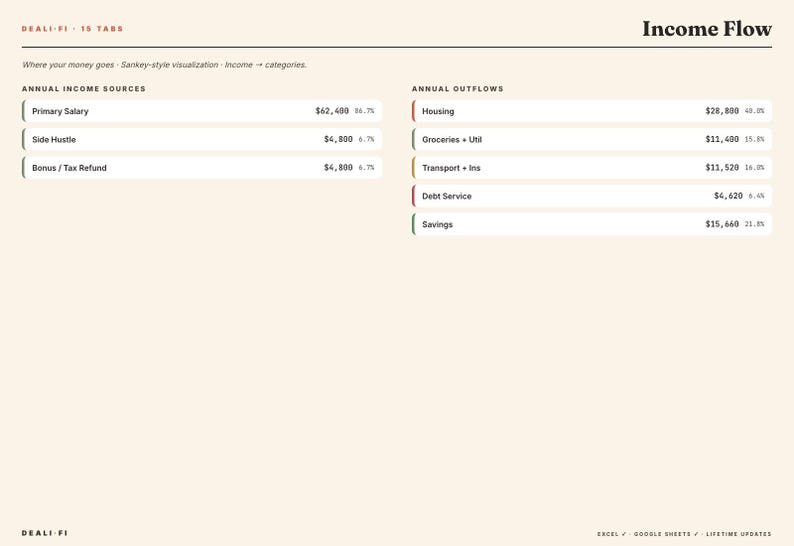Screen dimensions: 794x546
Task: Click the 21.8% savings percentage
Action: (755, 224)
